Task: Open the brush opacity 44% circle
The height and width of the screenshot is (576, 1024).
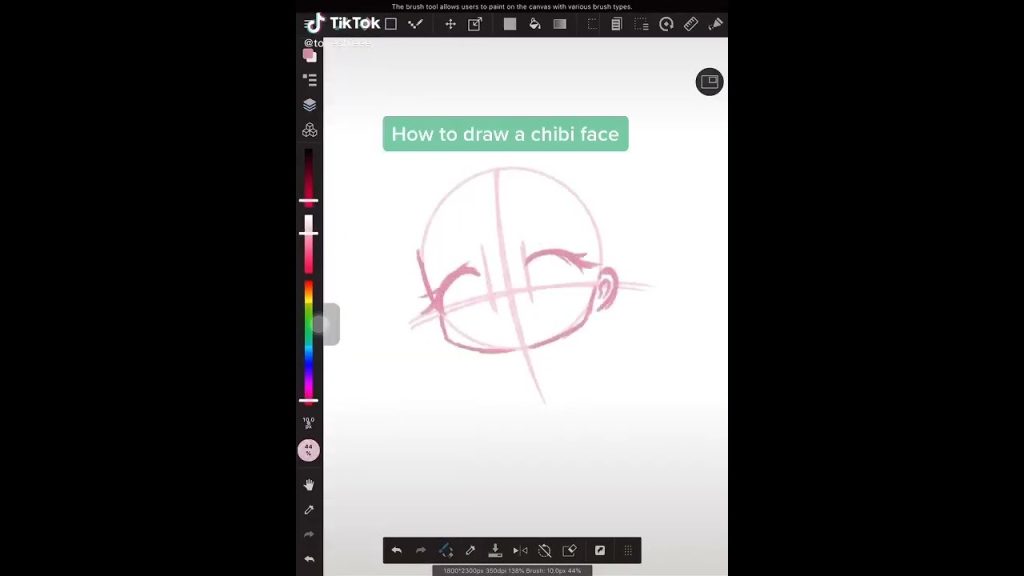Action: click(309, 450)
